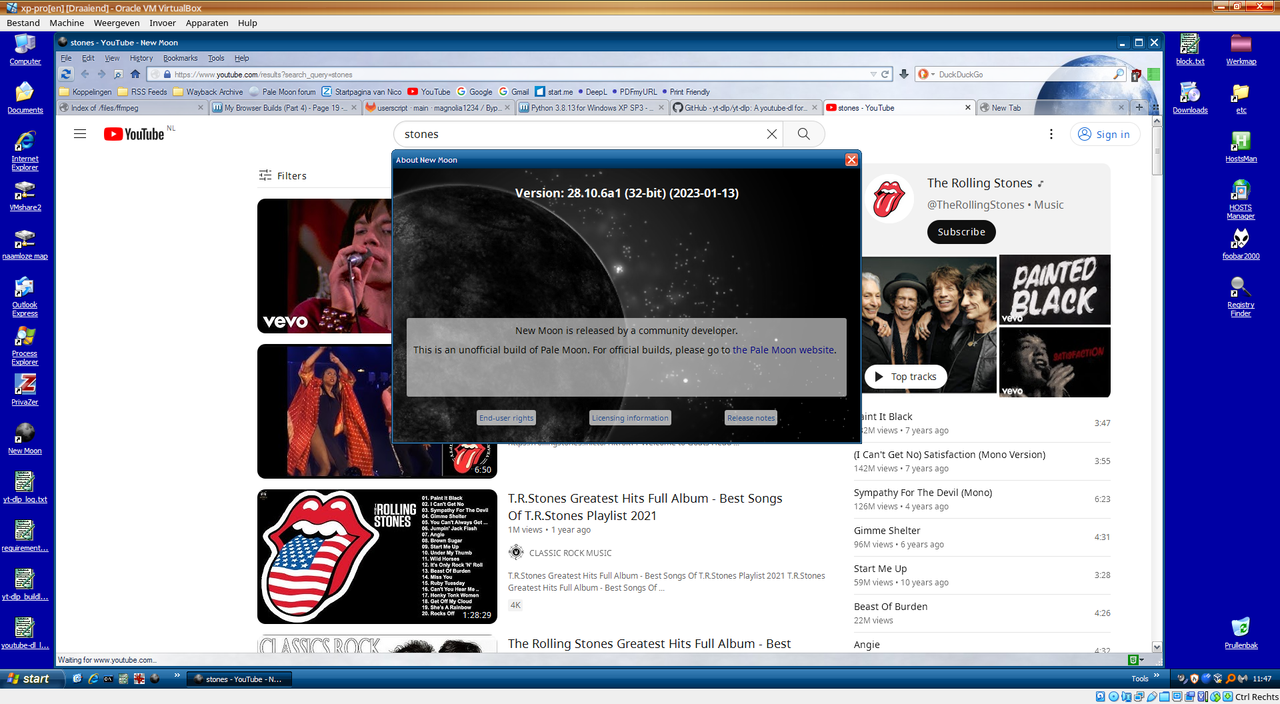The image size is (1280, 704).
Task: Close the About New Moon dialog
Action: [851, 160]
